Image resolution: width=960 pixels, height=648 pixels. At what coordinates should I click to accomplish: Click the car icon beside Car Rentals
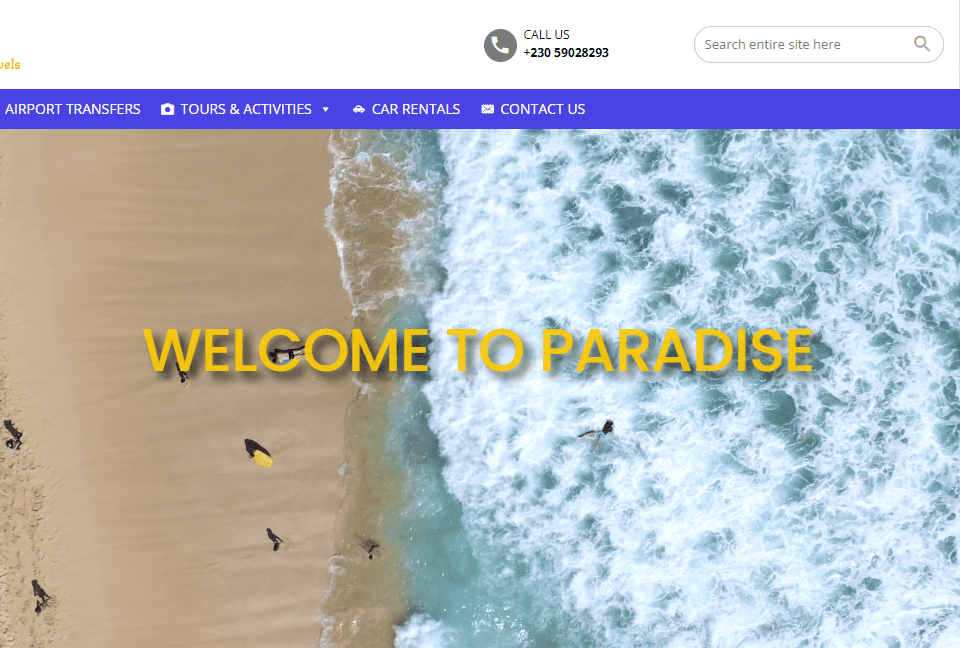pos(359,109)
